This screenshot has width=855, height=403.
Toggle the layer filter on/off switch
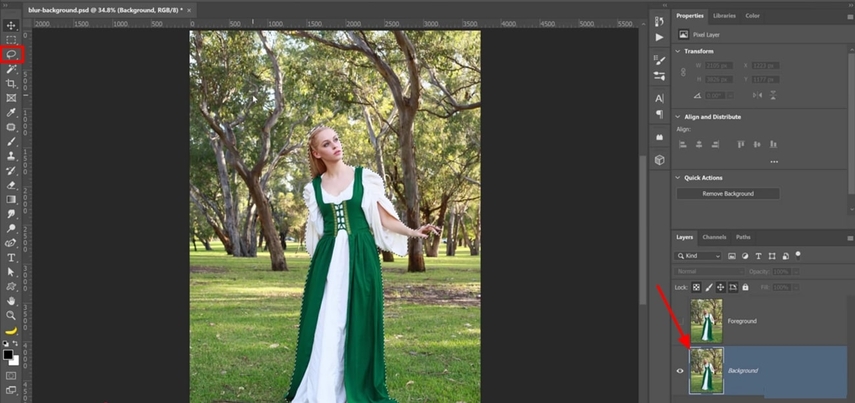click(798, 254)
